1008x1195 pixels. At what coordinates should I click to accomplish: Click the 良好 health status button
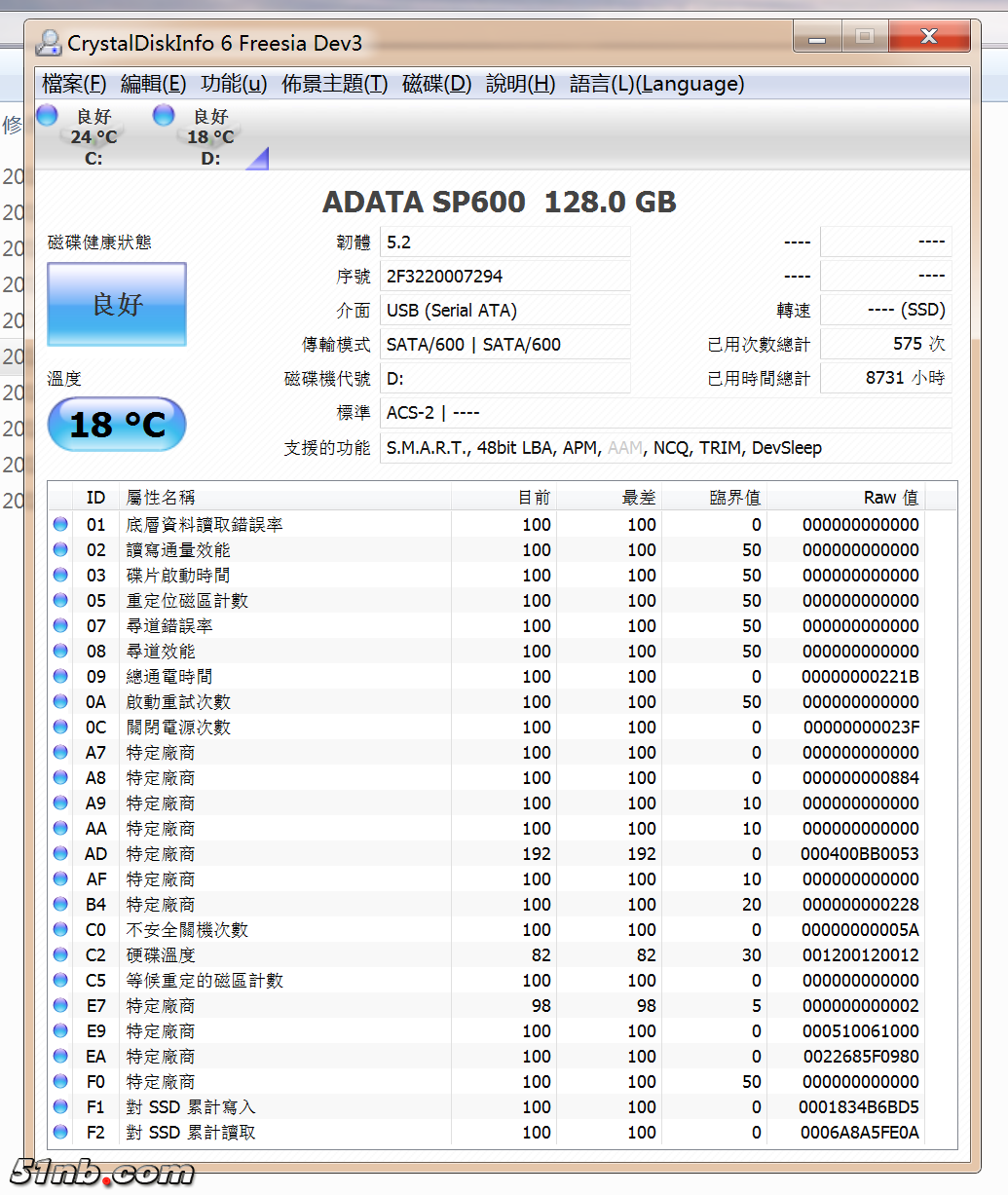[x=117, y=305]
